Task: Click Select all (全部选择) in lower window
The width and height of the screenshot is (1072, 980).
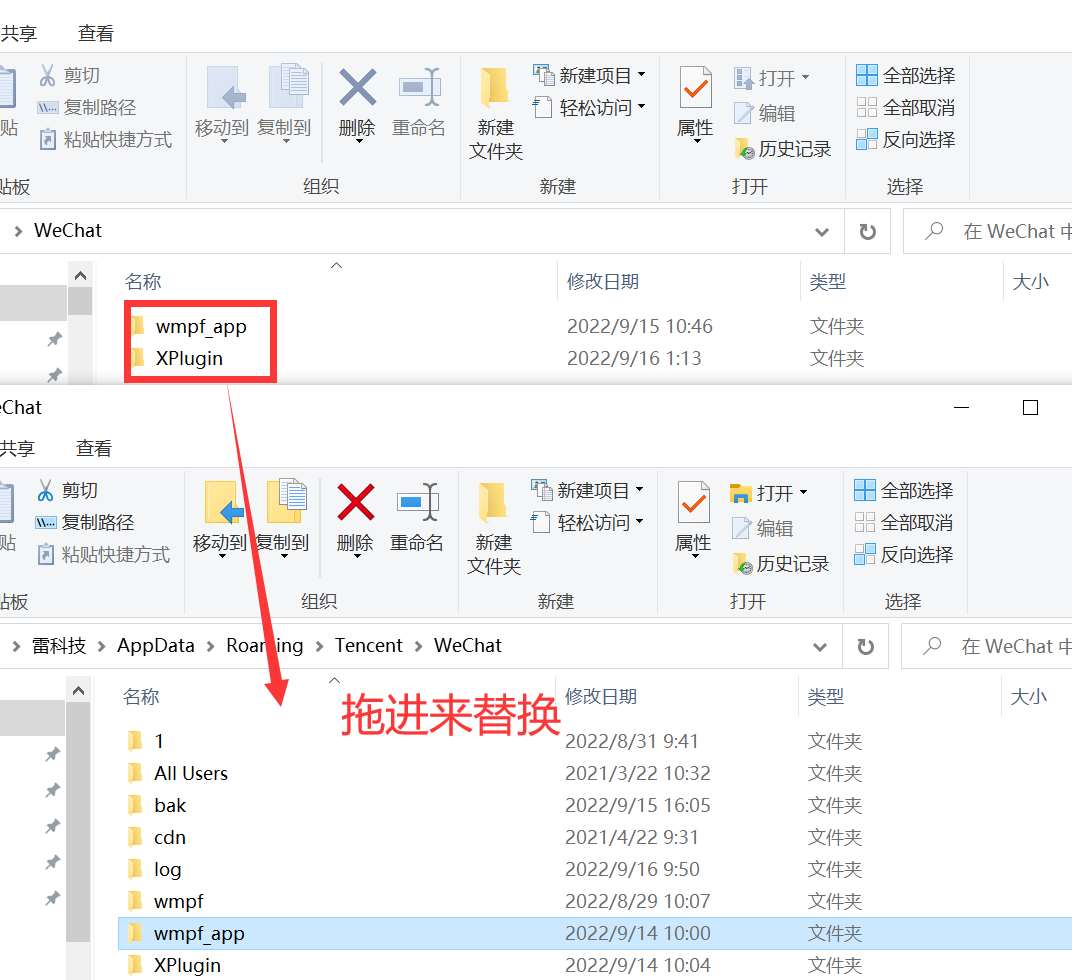Action: tap(903, 490)
